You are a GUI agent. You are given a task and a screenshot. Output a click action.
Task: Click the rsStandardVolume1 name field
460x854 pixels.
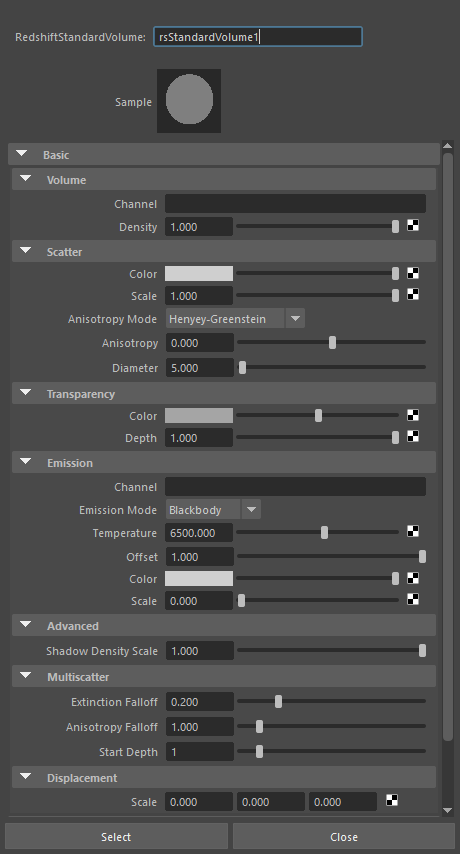coord(257,37)
